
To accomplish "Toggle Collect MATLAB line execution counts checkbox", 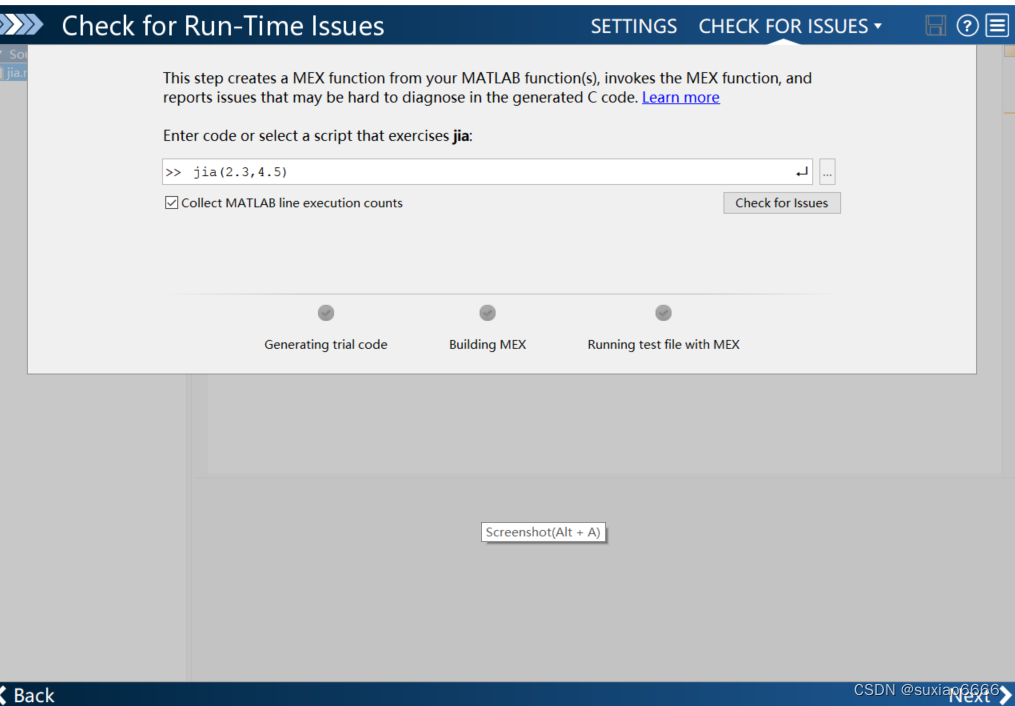I will [x=172, y=203].
